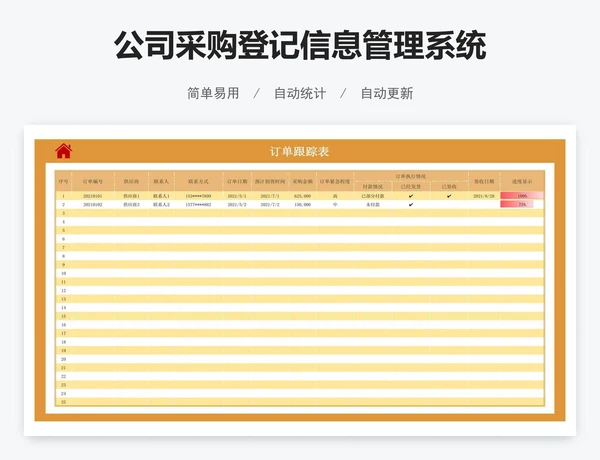Click the 采购金额 column header
Viewport: 600px width, 460px height.
(x=302, y=181)
